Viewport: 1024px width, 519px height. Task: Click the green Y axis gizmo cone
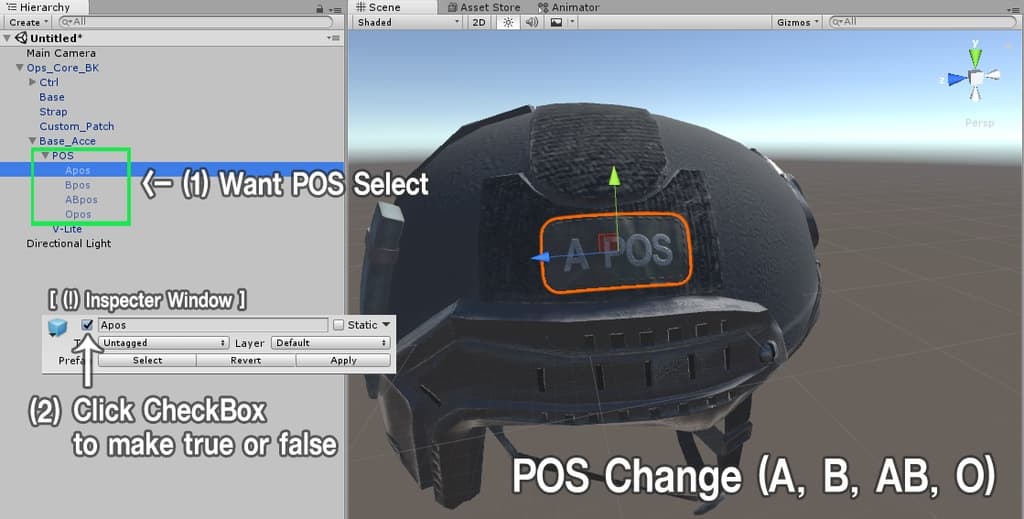[x=975, y=57]
